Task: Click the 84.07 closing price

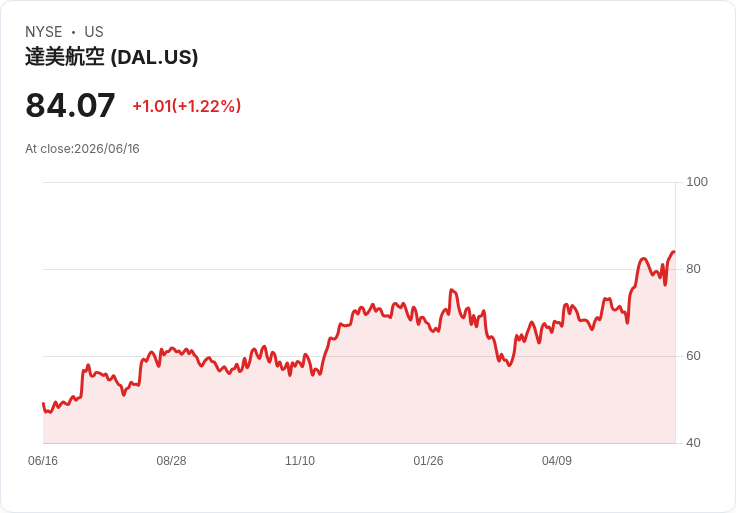Action: (70, 105)
